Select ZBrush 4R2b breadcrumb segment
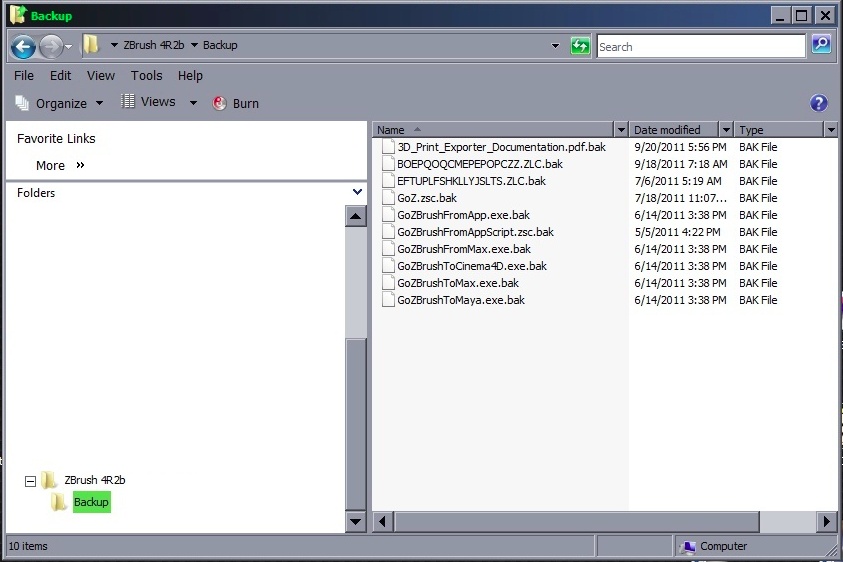This screenshot has height=562, width=843. pyautogui.click(x=154, y=45)
